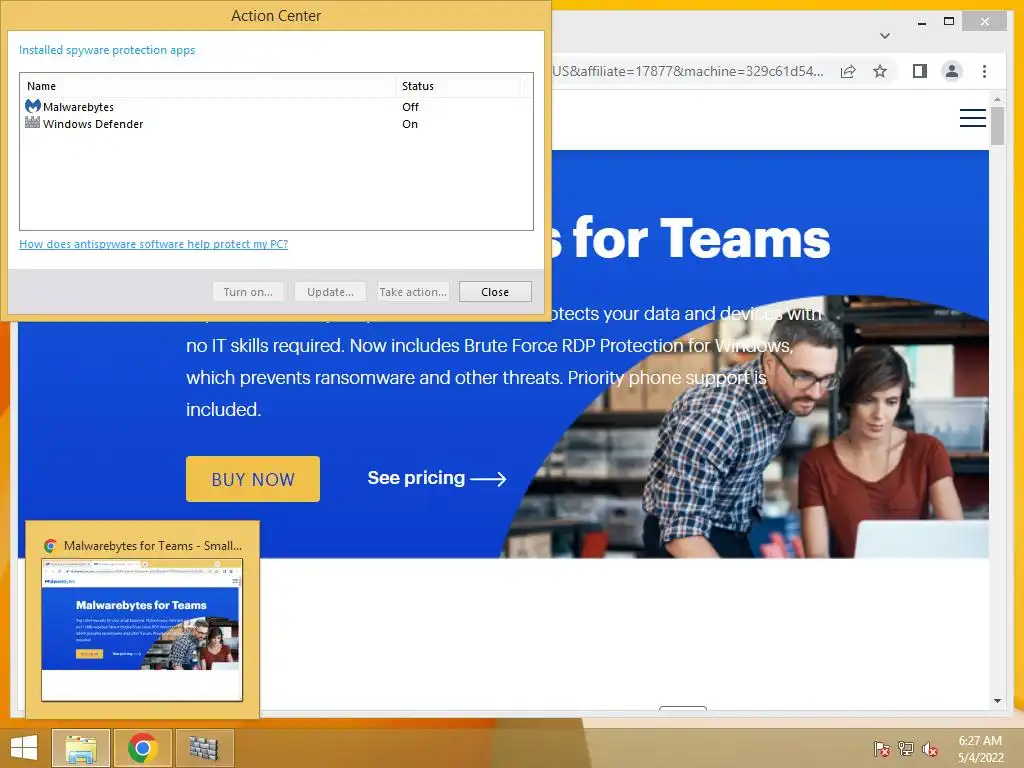Select the Windows Defender row text
This screenshot has width=1024, height=768.
tap(93, 123)
